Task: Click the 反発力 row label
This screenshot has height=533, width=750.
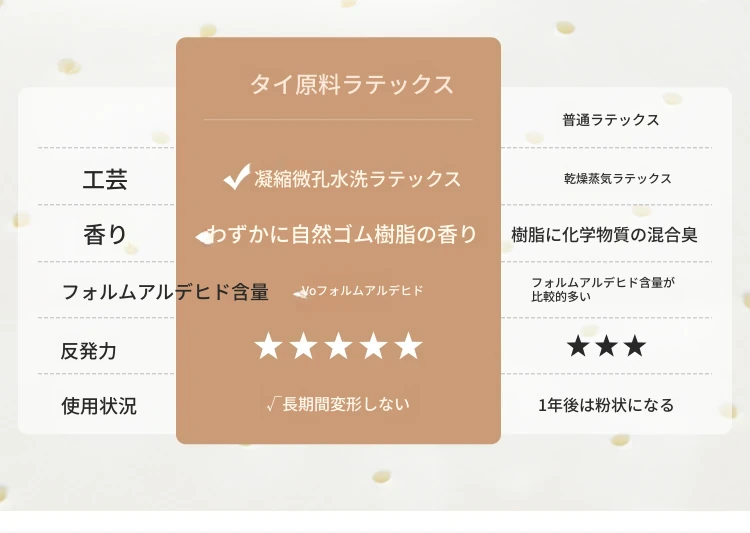Action: (88, 351)
